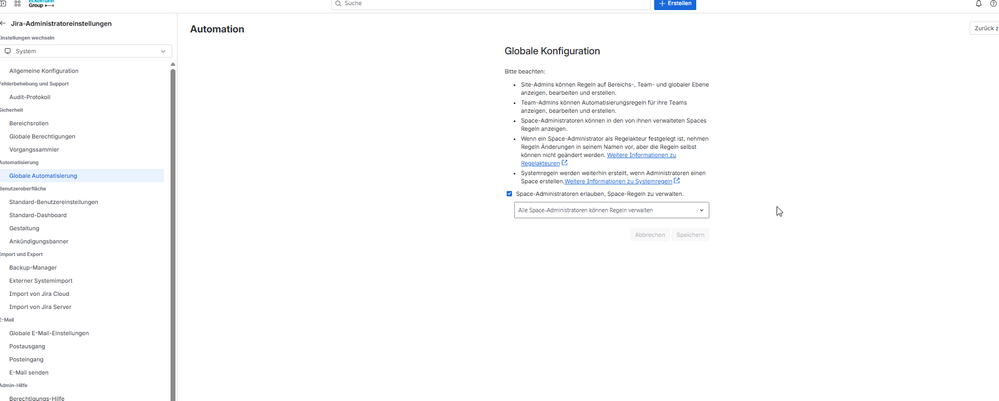Open the help question mark icon
The width and height of the screenshot is (999, 401).
[995, 3]
